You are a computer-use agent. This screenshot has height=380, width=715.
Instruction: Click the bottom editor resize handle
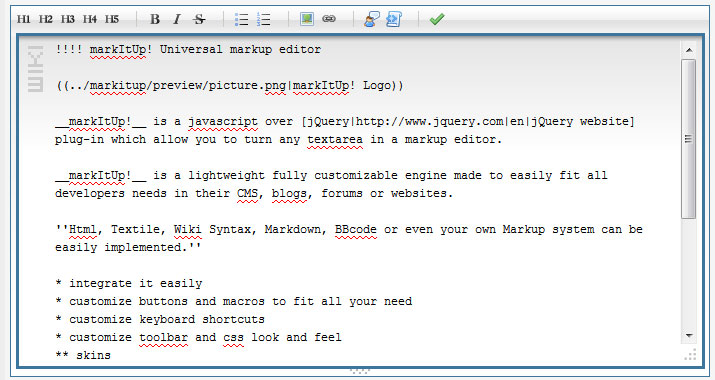[x=359, y=371]
